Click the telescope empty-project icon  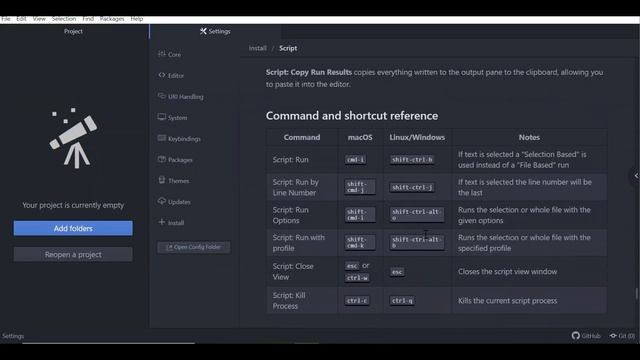point(73,138)
